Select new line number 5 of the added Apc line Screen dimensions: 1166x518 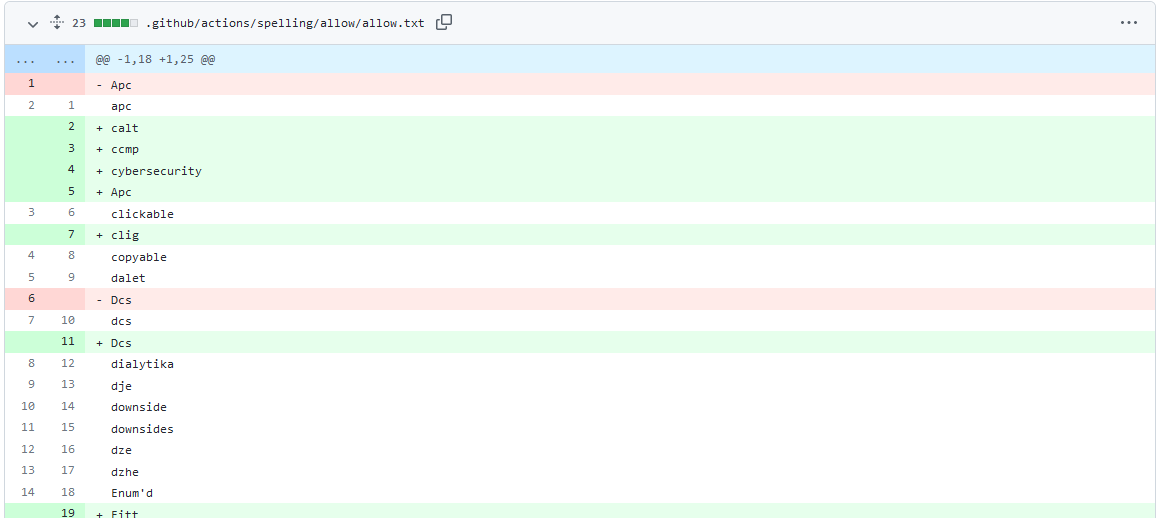tap(71, 191)
